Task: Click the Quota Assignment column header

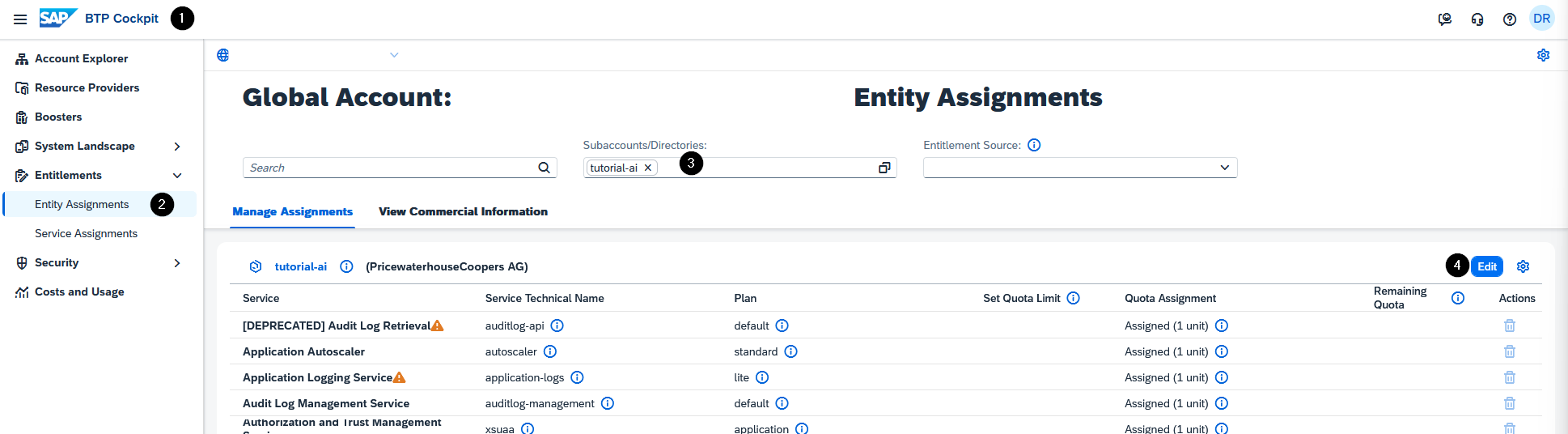Action: [x=1170, y=298]
